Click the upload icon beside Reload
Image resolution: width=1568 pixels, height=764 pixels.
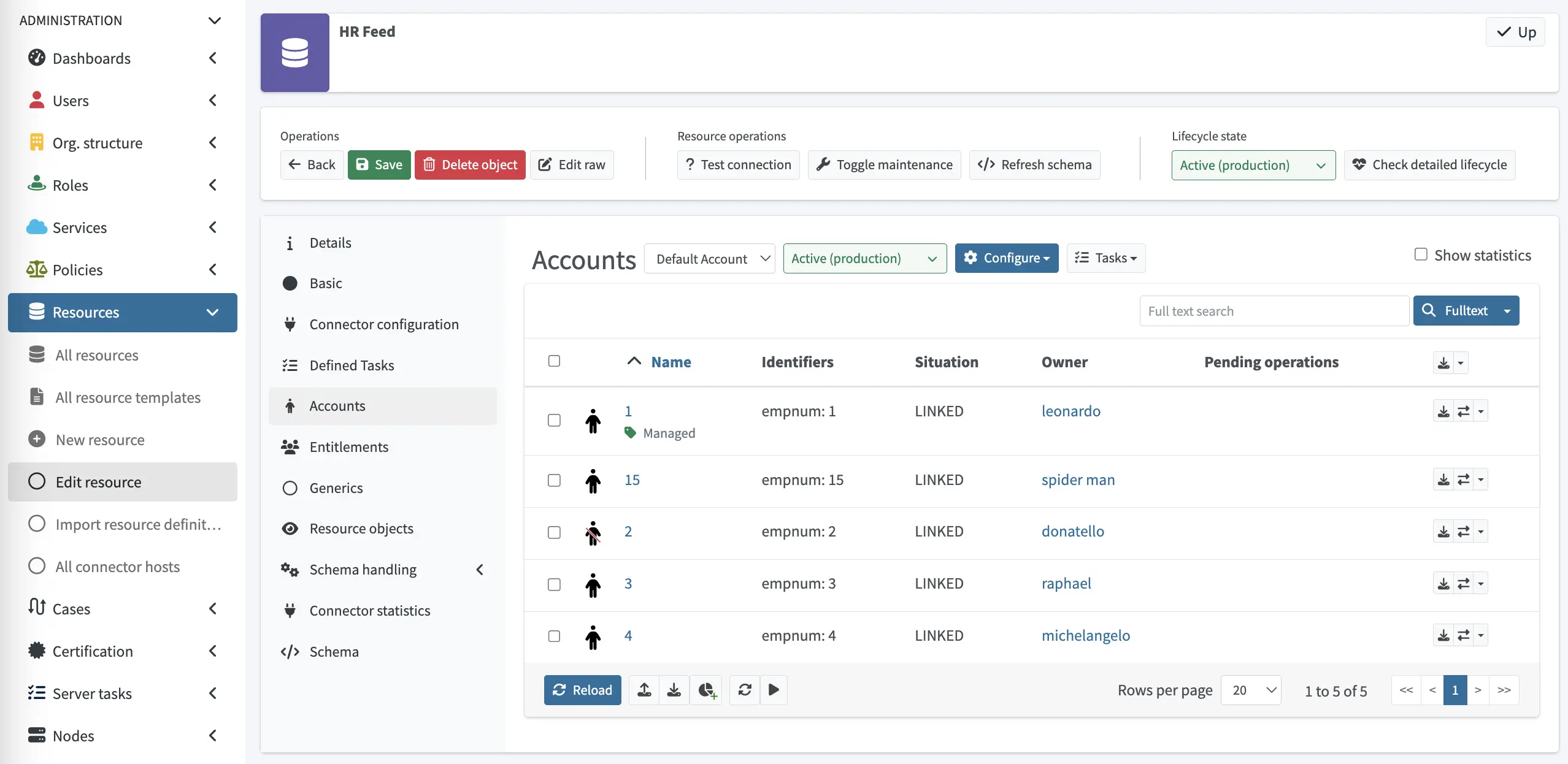pos(644,690)
